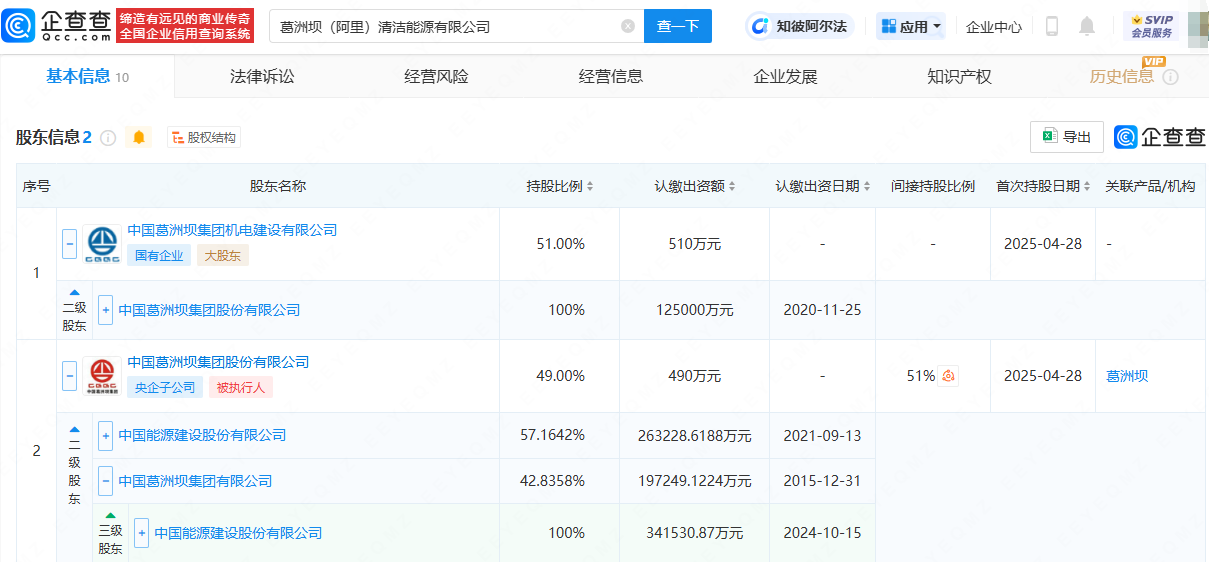
Task: Export the shareholder list with 导出
Action: tap(1067, 137)
